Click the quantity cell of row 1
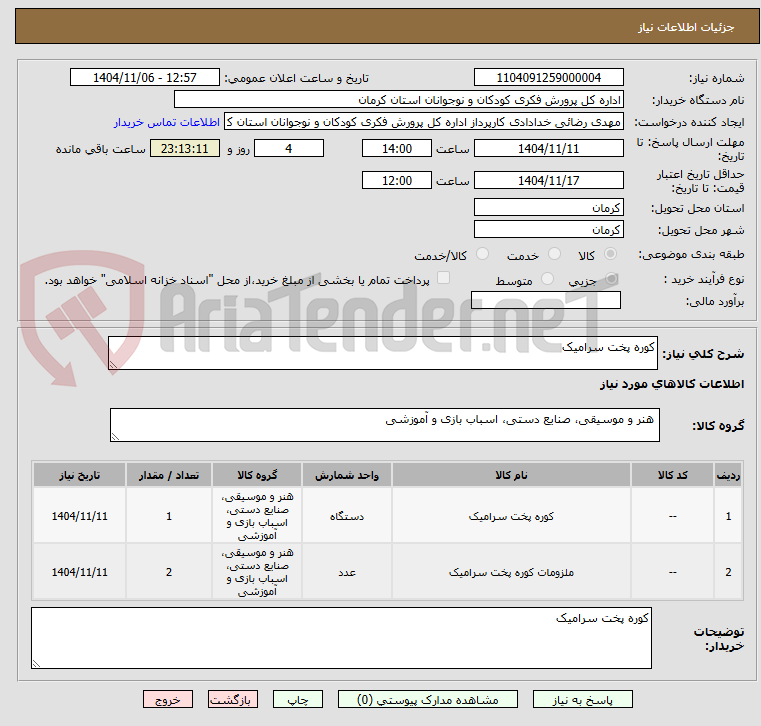This screenshot has height=726, width=761. (169, 516)
